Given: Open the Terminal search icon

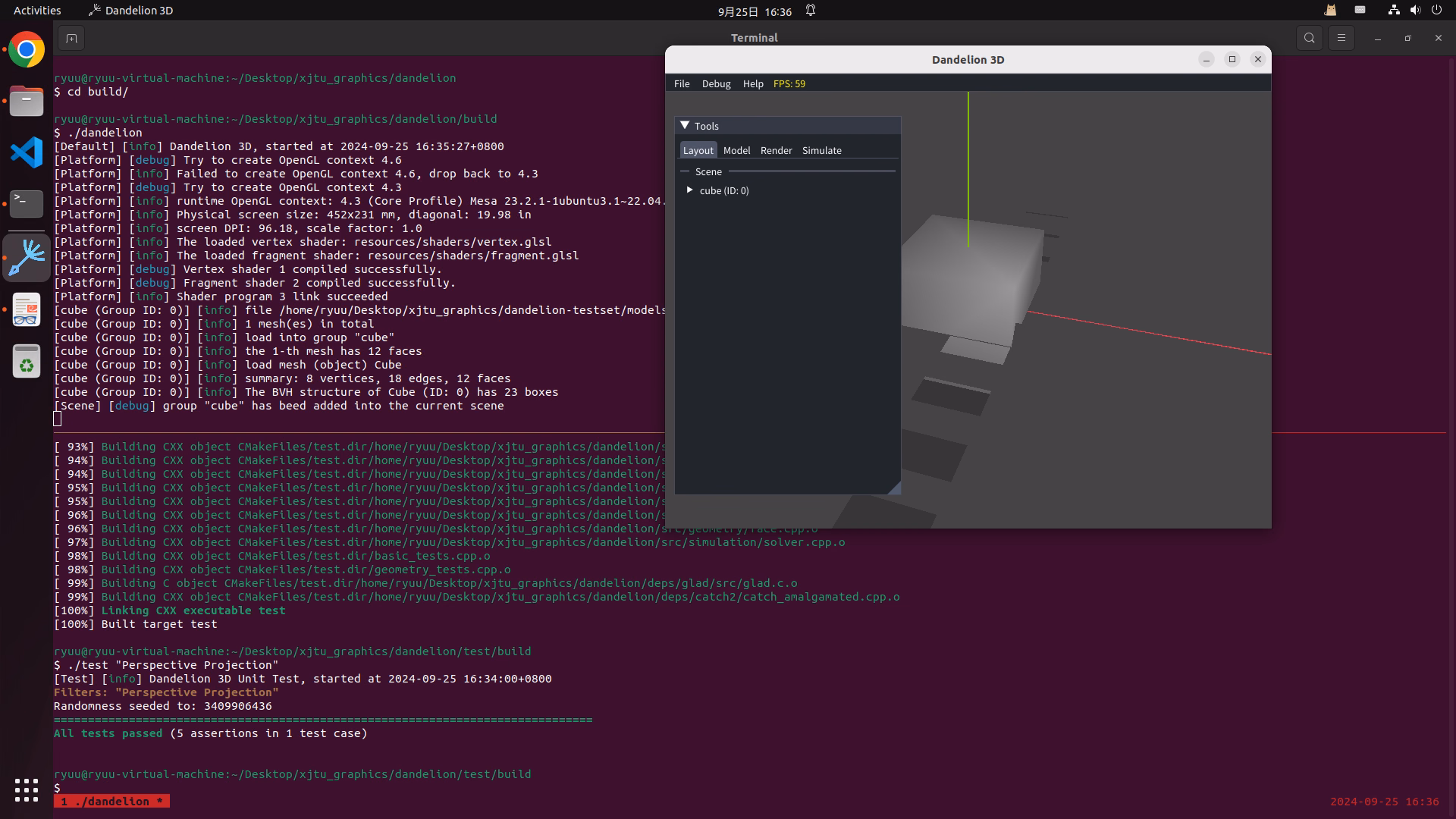Looking at the screenshot, I should pos(1310,38).
